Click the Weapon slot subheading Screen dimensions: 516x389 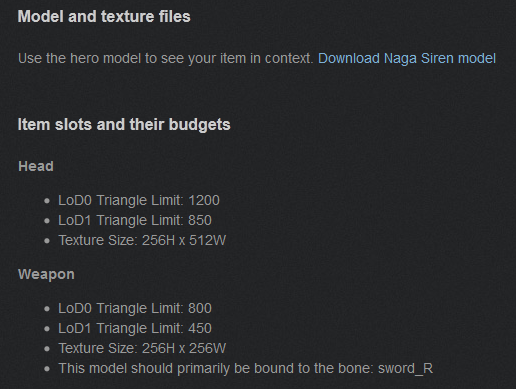[x=46, y=275]
